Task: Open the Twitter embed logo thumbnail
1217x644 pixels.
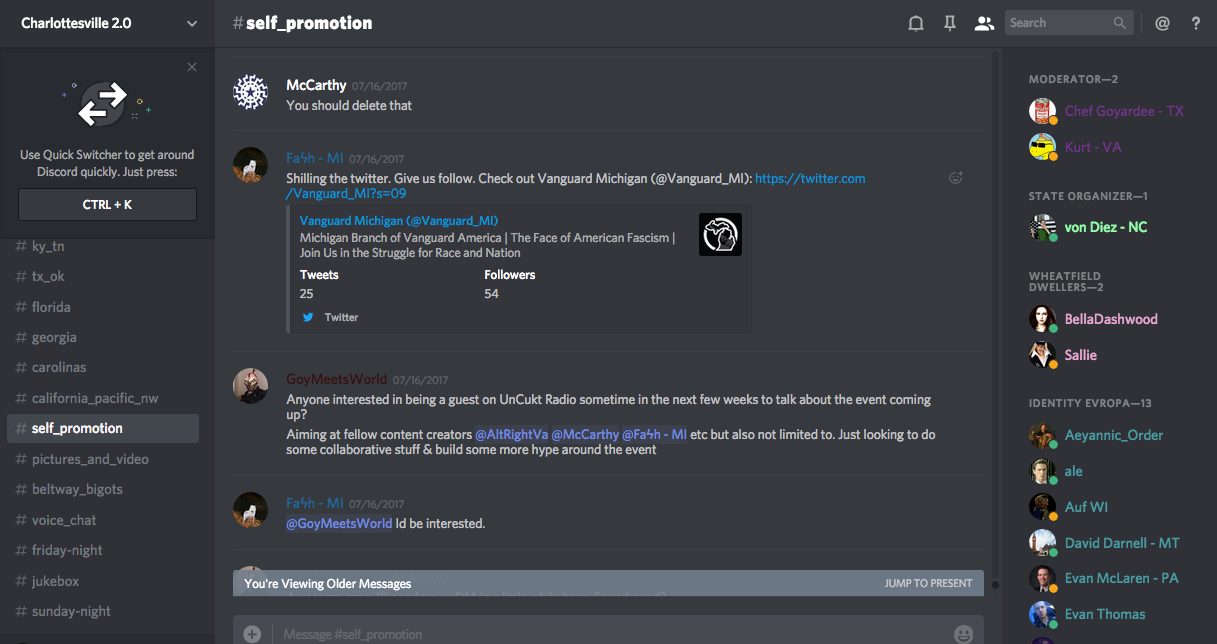Action: [720, 235]
